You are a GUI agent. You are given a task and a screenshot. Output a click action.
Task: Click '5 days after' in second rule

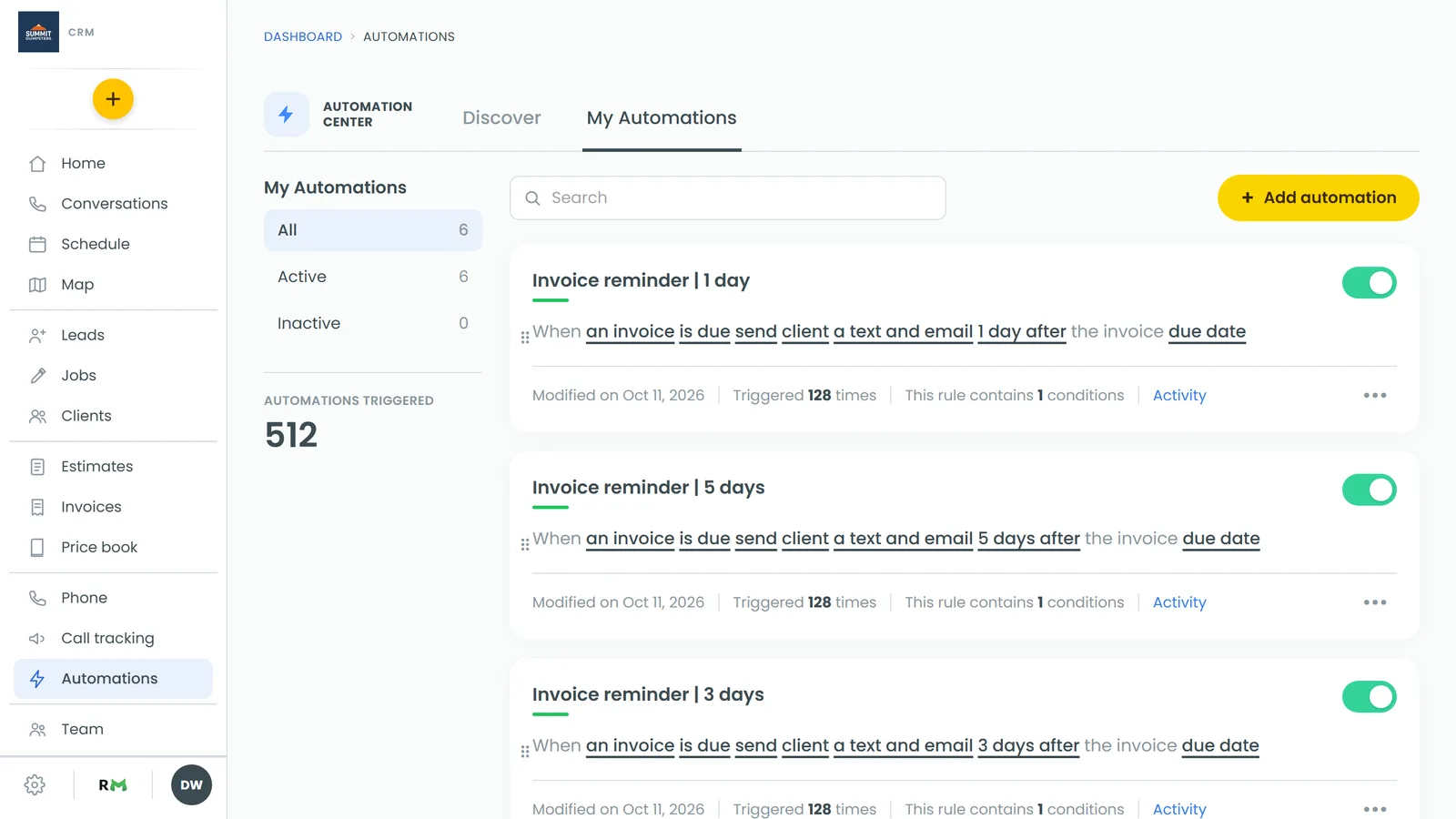[1029, 539]
